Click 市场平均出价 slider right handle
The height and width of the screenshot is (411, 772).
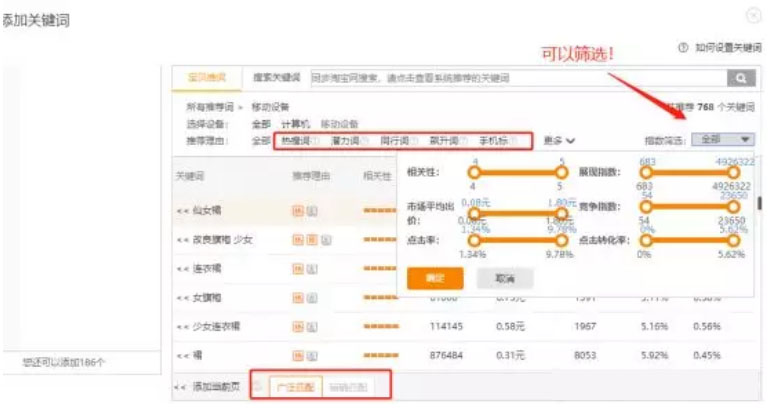[561, 214]
